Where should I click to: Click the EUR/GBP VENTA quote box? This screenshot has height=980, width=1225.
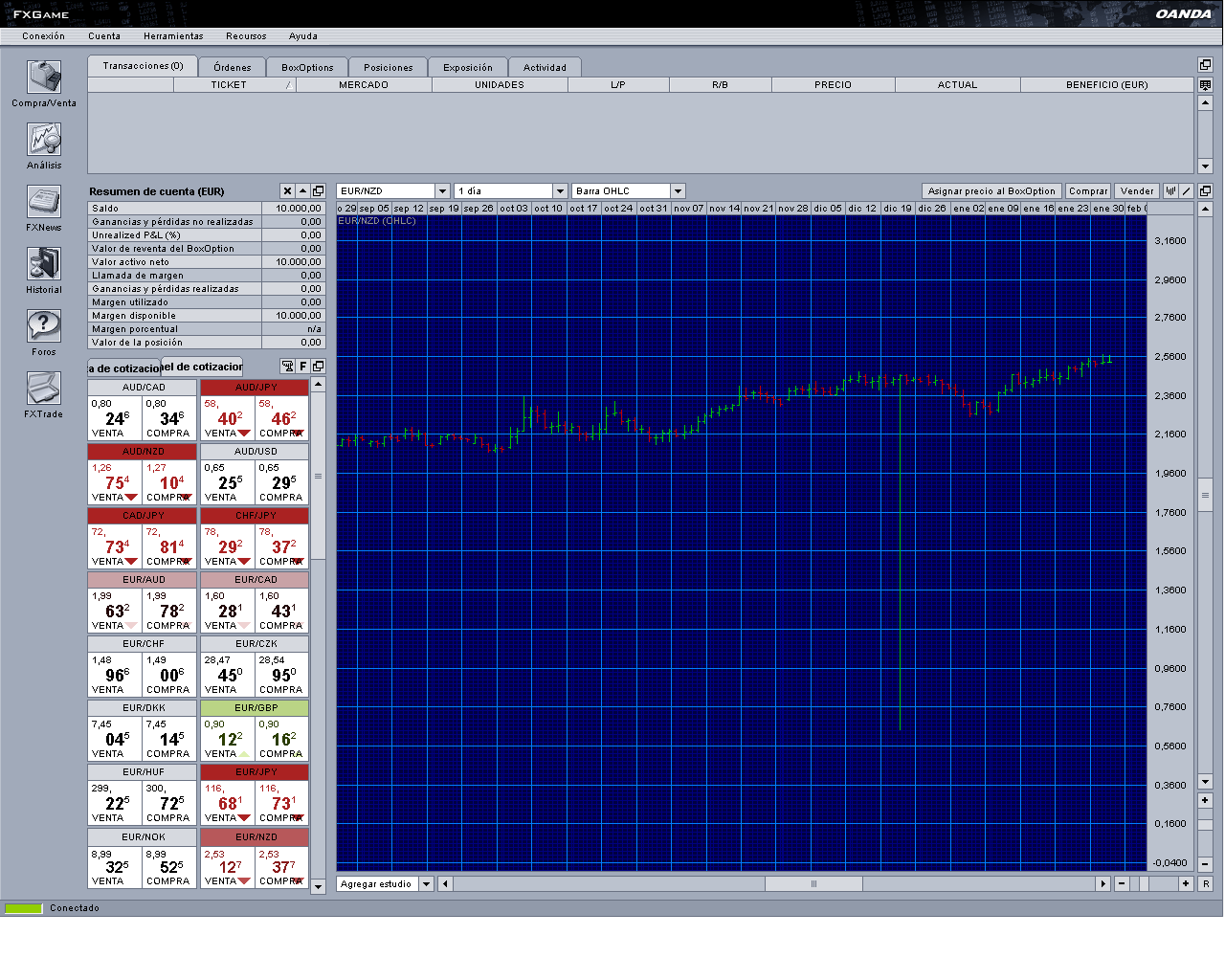click(228, 740)
